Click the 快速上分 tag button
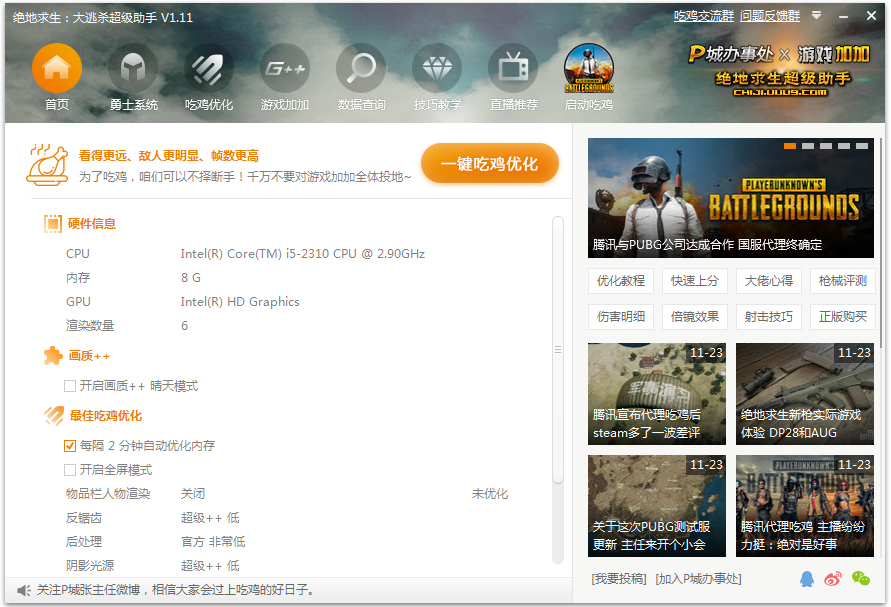Image resolution: width=891 pixels, height=607 pixels. 694,281
